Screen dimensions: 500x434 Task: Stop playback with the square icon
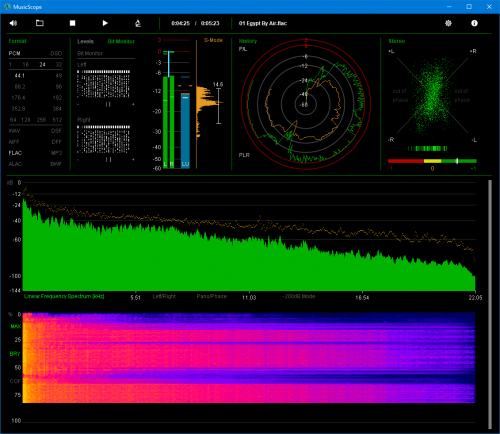72,23
